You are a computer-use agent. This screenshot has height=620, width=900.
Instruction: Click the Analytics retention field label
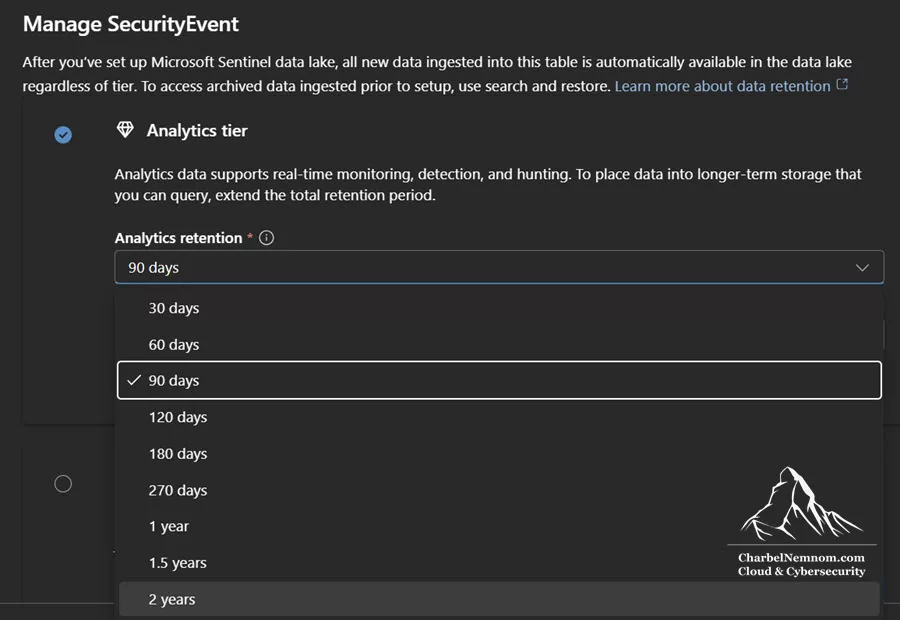point(178,238)
